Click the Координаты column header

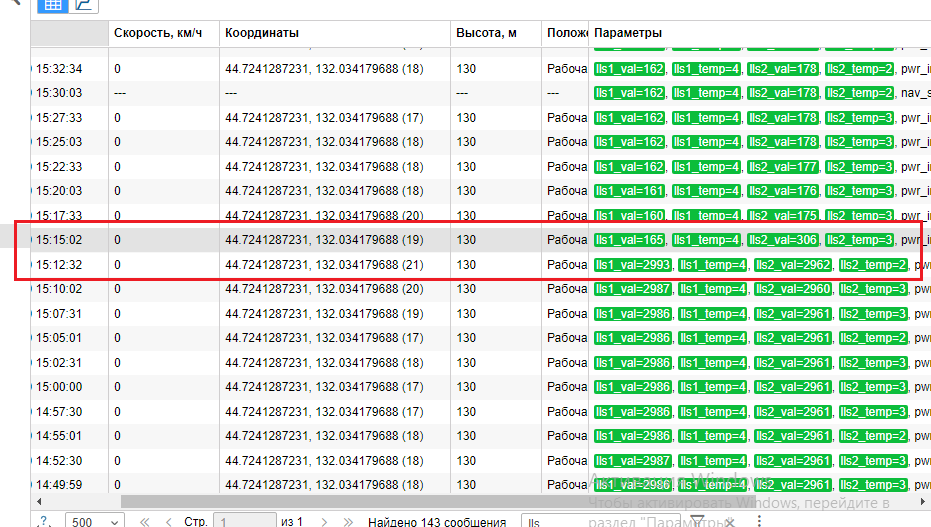pyautogui.click(x=262, y=33)
